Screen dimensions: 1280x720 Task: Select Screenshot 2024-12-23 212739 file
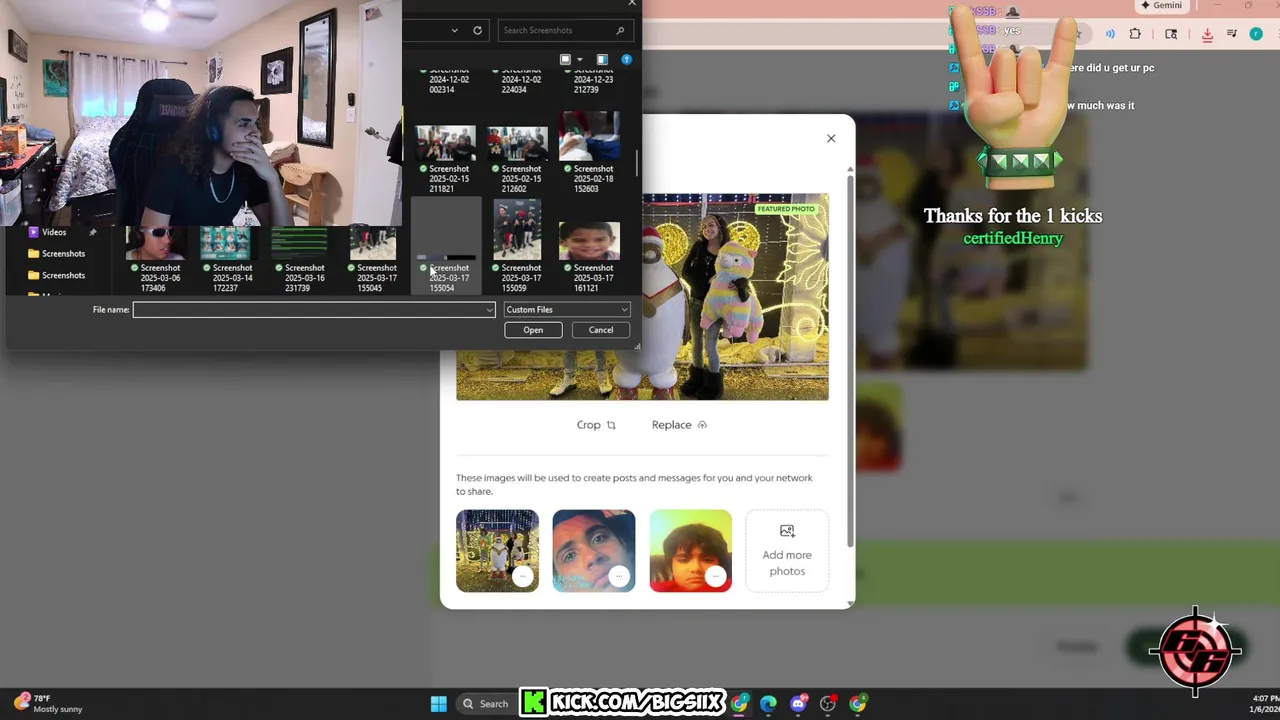pos(592,80)
